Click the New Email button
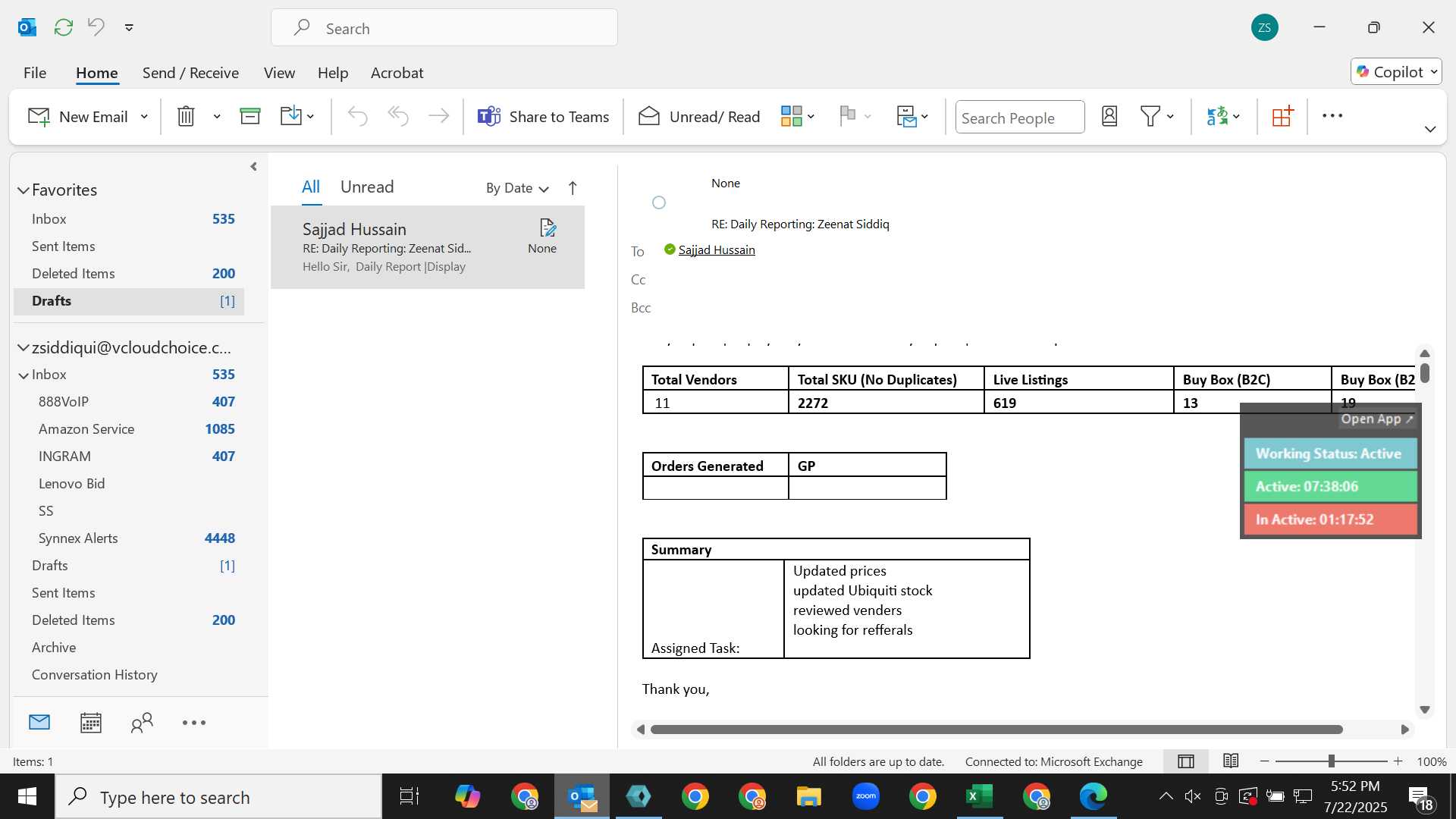This screenshot has height=819, width=1456. click(78, 117)
